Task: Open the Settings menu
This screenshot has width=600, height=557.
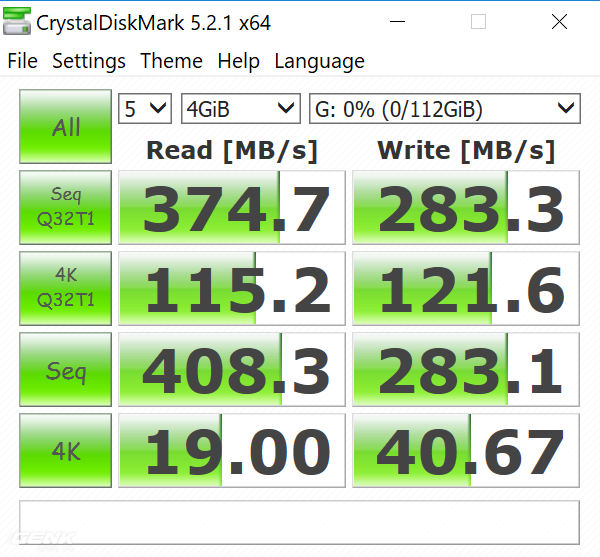Action: pos(89,61)
